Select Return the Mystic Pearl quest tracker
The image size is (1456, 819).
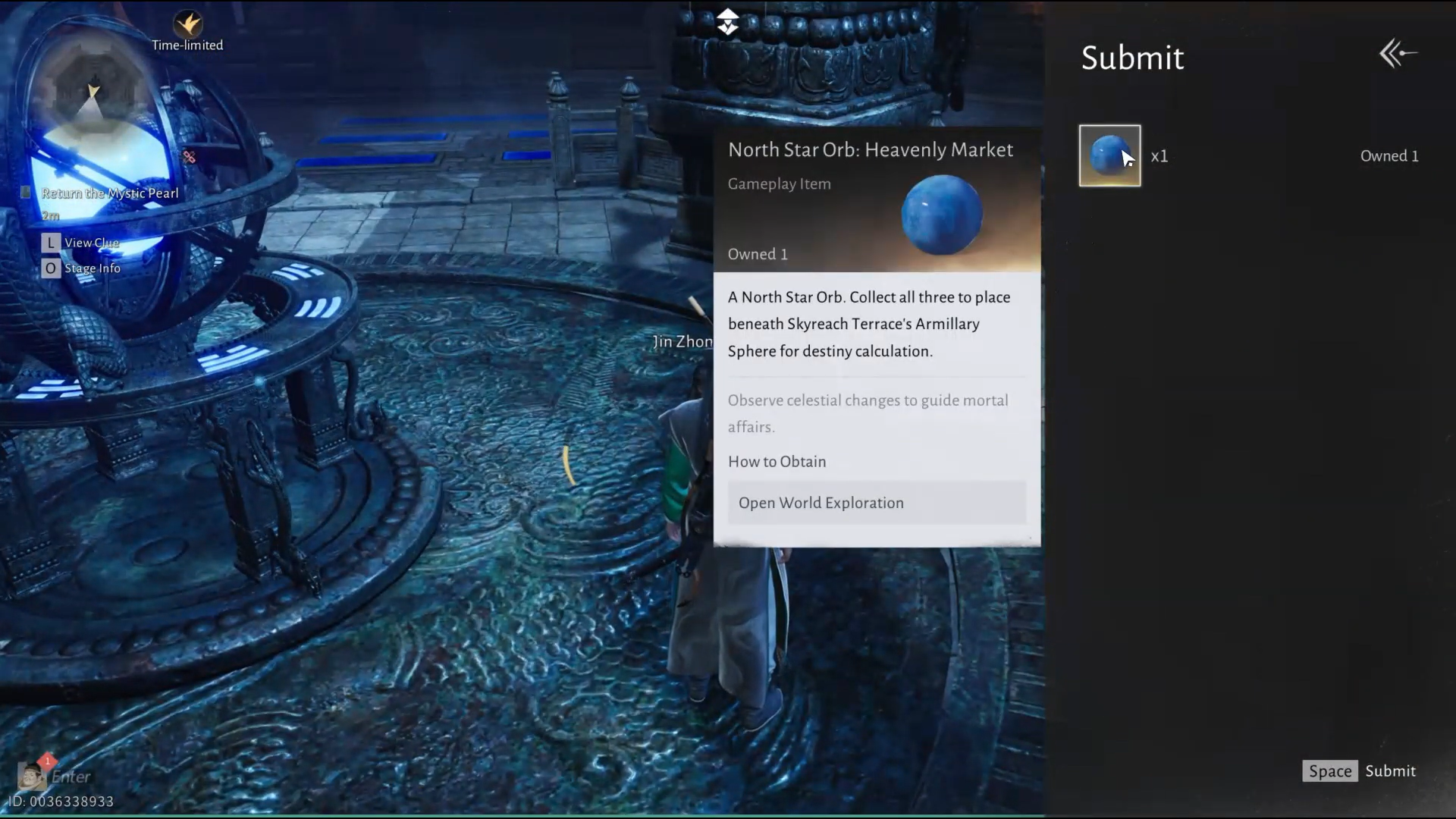(x=110, y=193)
